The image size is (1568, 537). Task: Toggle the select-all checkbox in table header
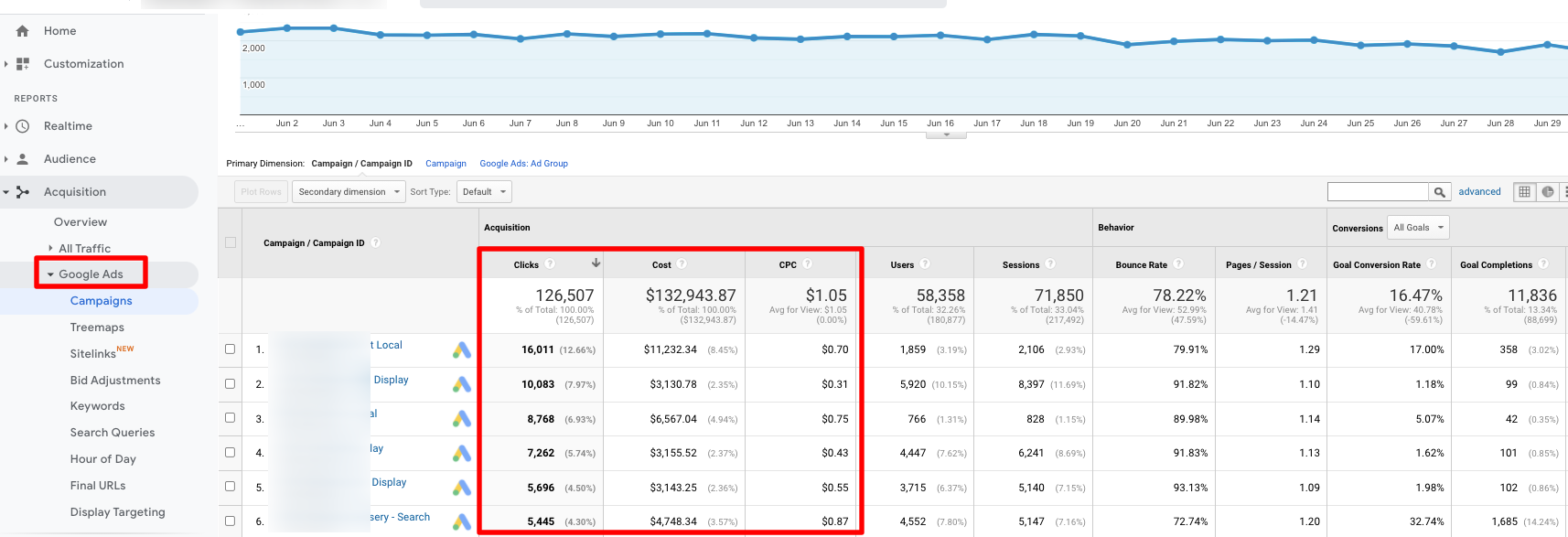coord(231,243)
